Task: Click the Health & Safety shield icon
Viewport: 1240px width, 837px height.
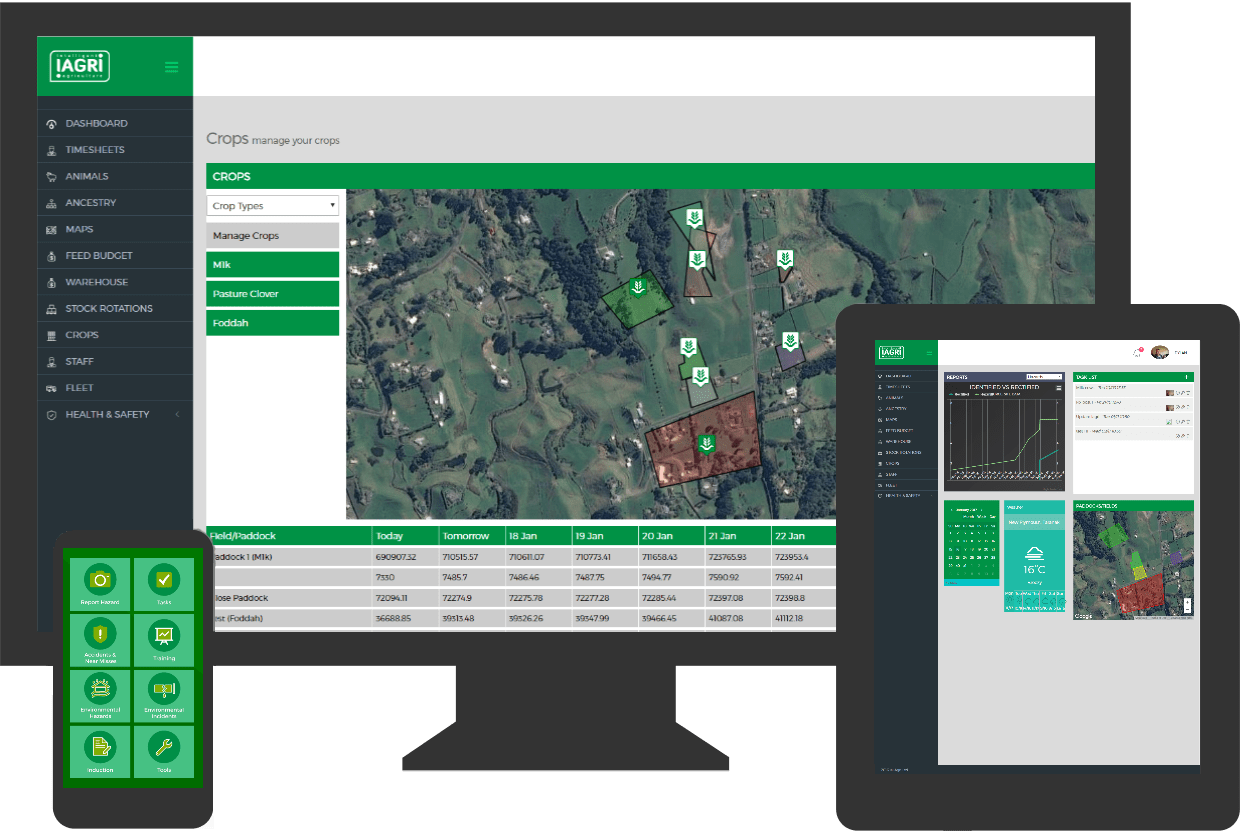Action: (51, 414)
